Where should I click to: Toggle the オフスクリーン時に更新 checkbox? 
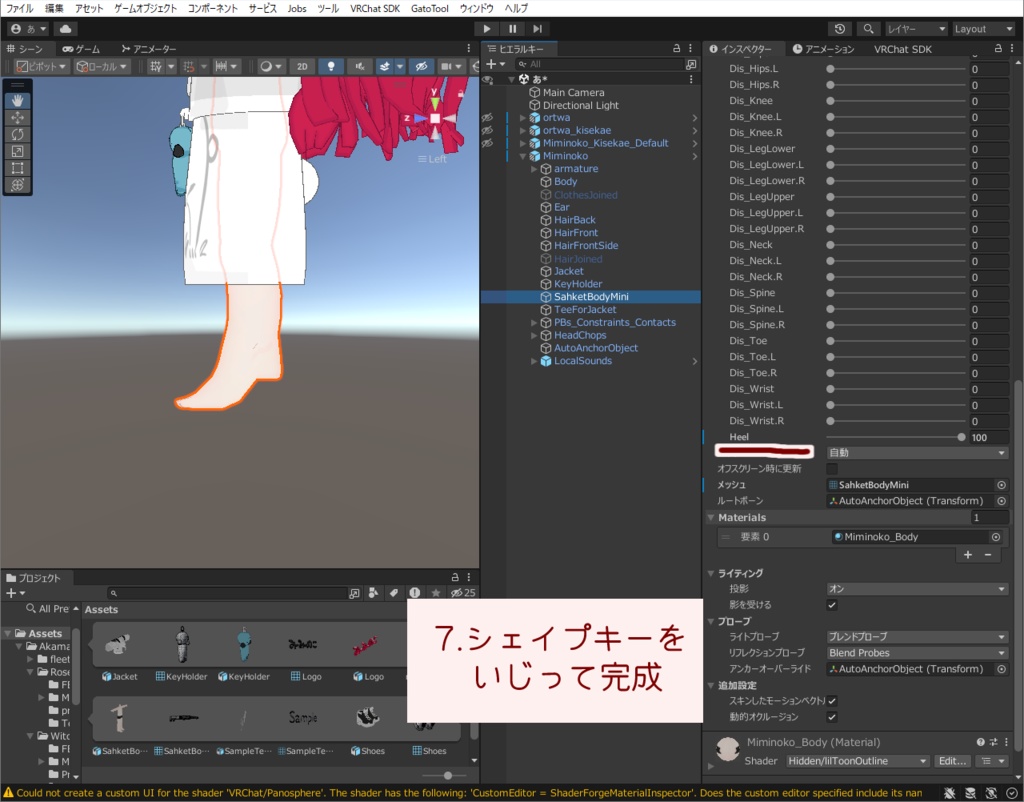[x=832, y=468]
